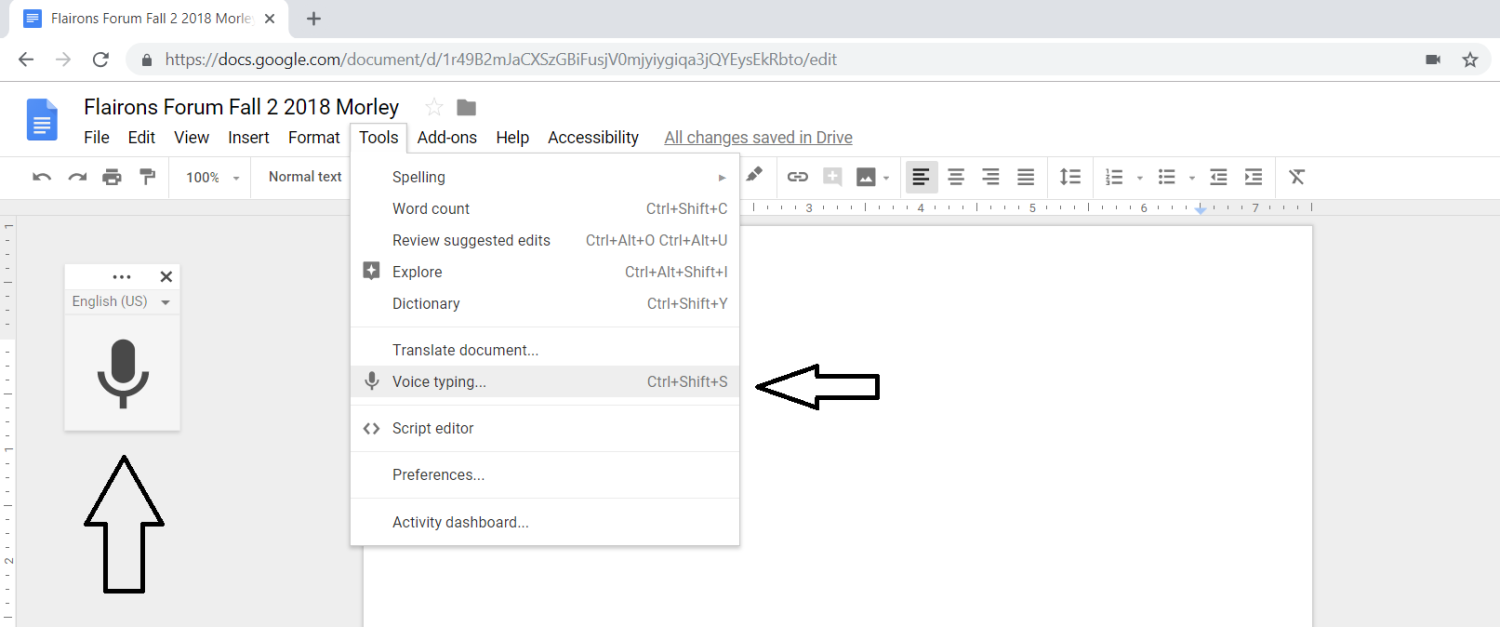Print the document with printer icon

point(112,177)
